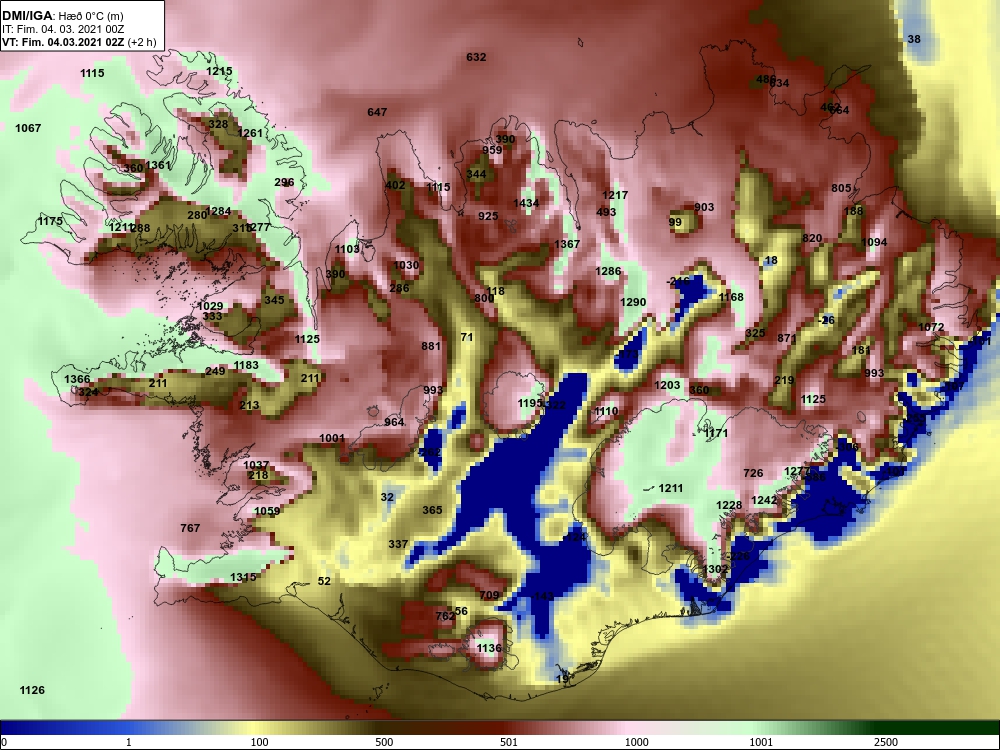This screenshot has width=1000, height=750.
Task: Click the 'DMI/IGA: Hæð 0°C (m)' title
Action: (62, 16)
